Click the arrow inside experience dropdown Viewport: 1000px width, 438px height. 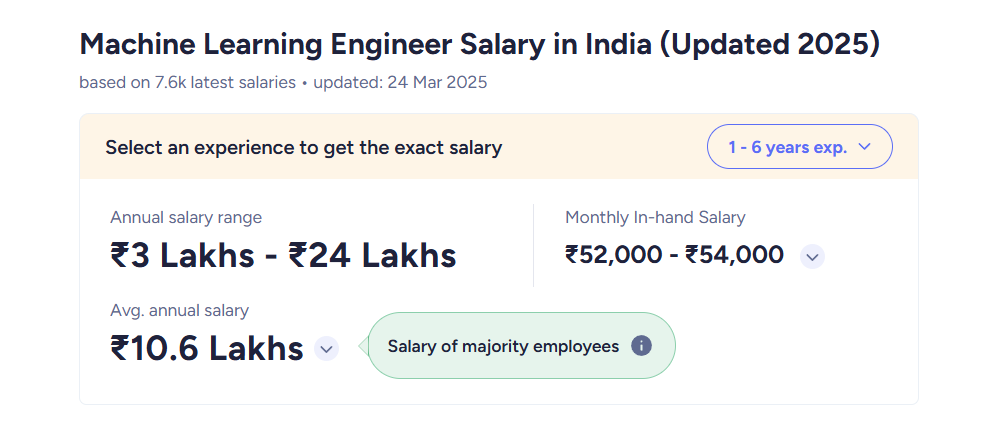[865, 147]
